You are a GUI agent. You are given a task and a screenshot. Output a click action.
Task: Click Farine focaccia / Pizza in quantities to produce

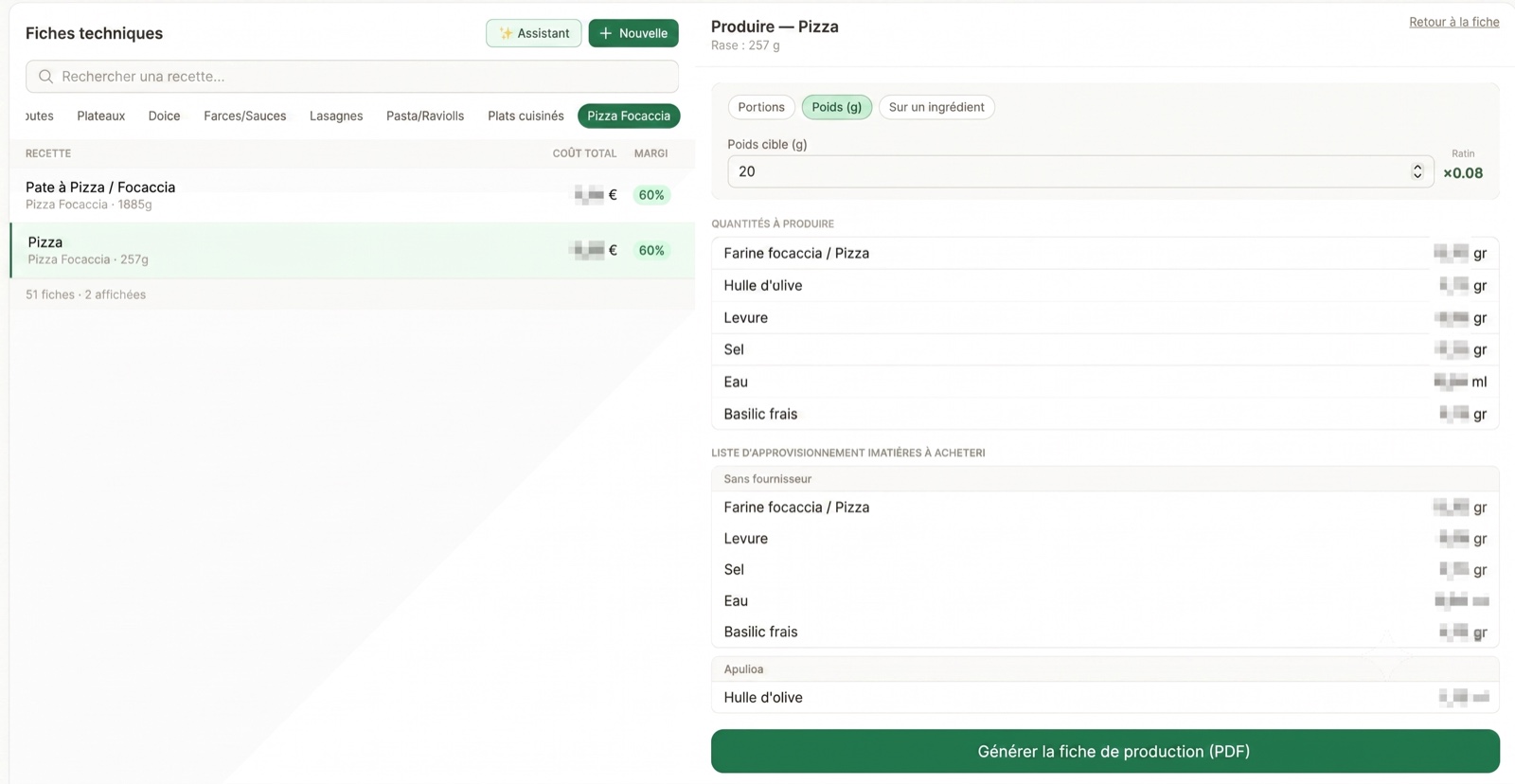pos(1105,253)
